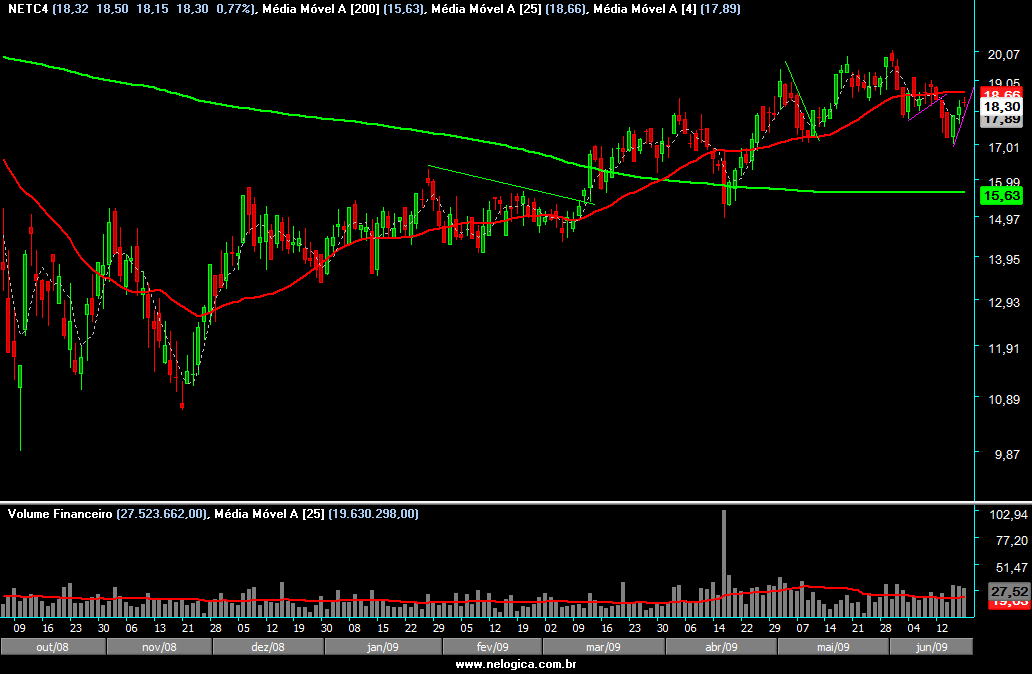
Task: Click the 77,20 volume axis label
Action: coord(1012,540)
